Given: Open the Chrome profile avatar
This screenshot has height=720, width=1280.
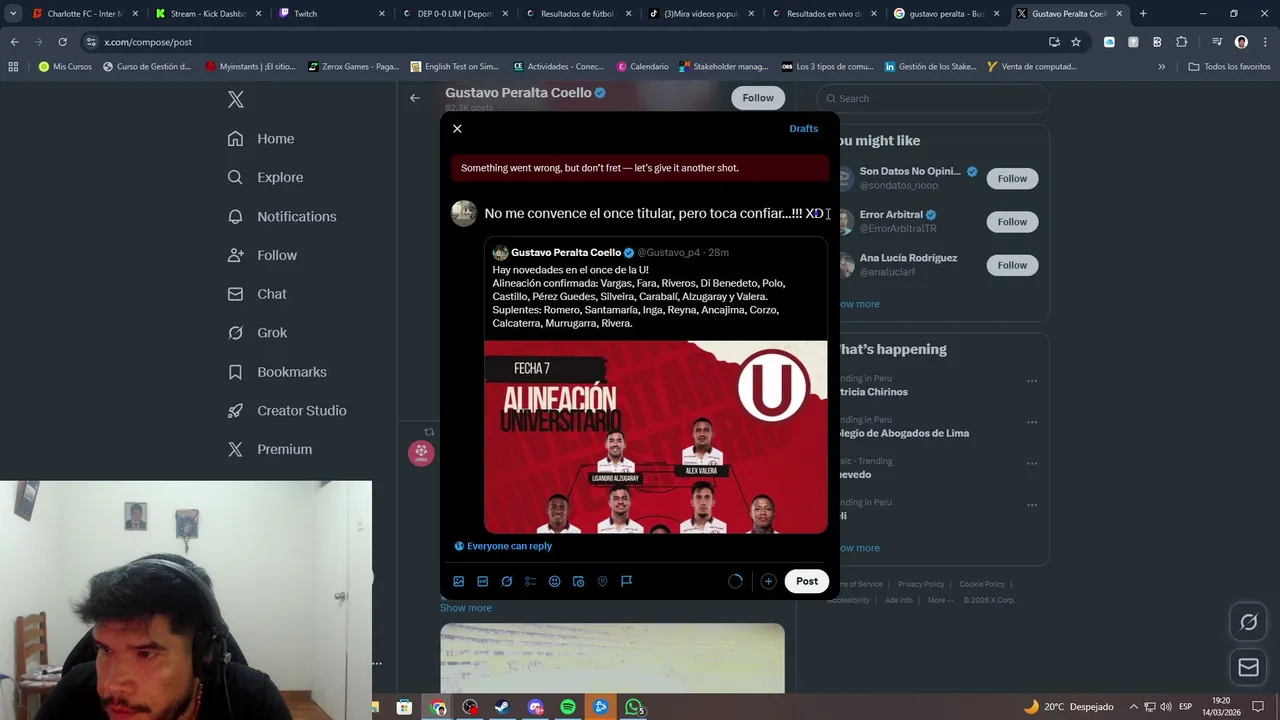Looking at the screenshot, I should click(1241, 42).
